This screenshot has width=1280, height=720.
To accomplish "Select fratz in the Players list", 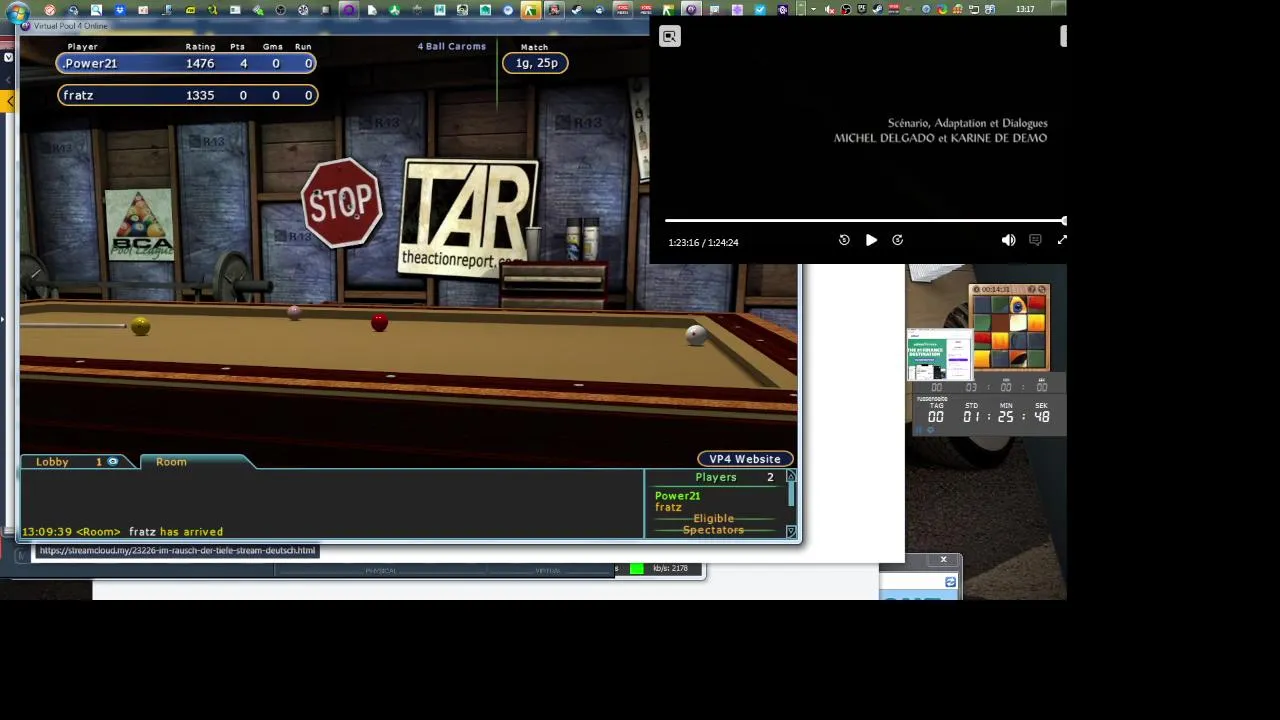I will (x=668, y=507).
